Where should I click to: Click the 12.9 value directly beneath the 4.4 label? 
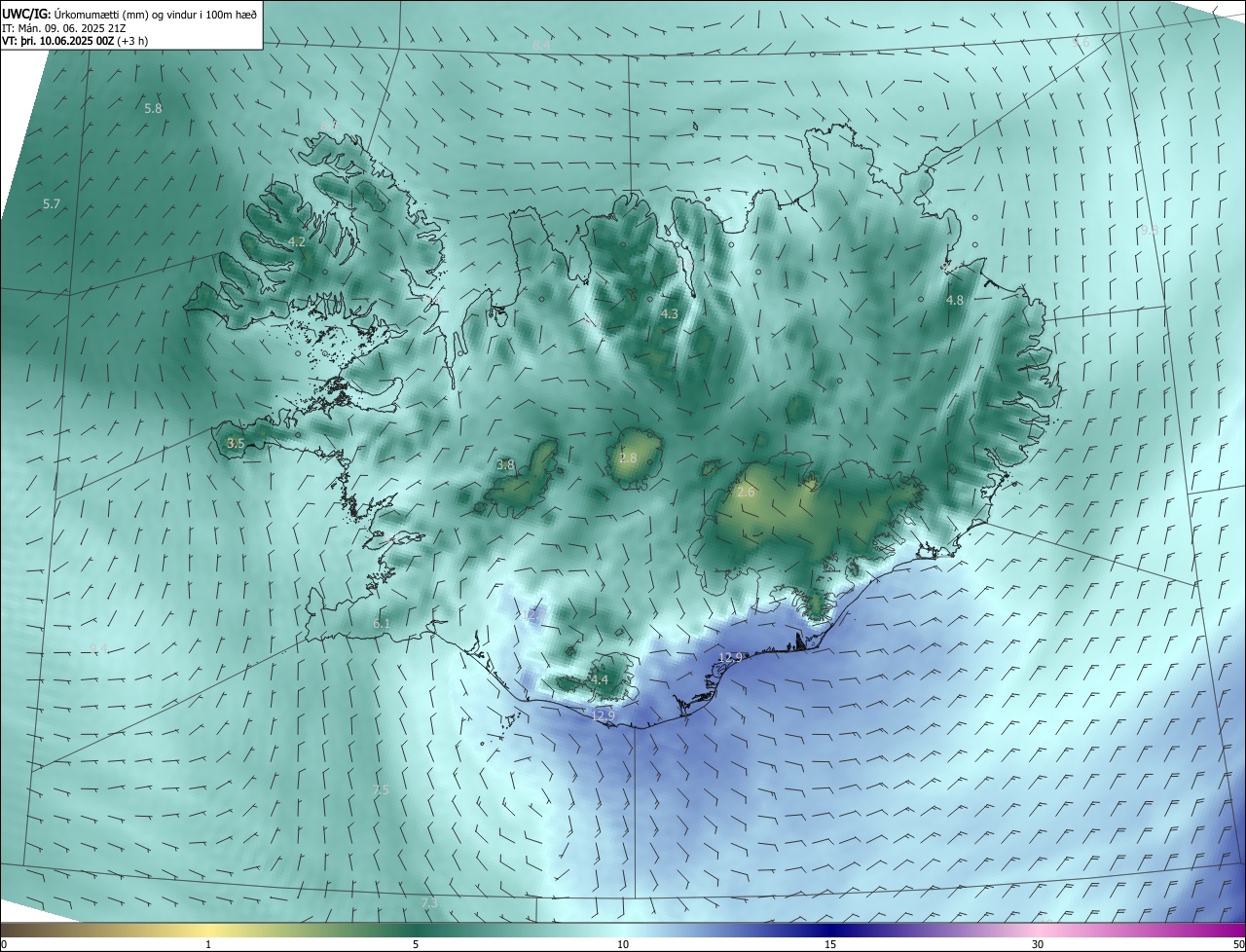pos(603,716)
